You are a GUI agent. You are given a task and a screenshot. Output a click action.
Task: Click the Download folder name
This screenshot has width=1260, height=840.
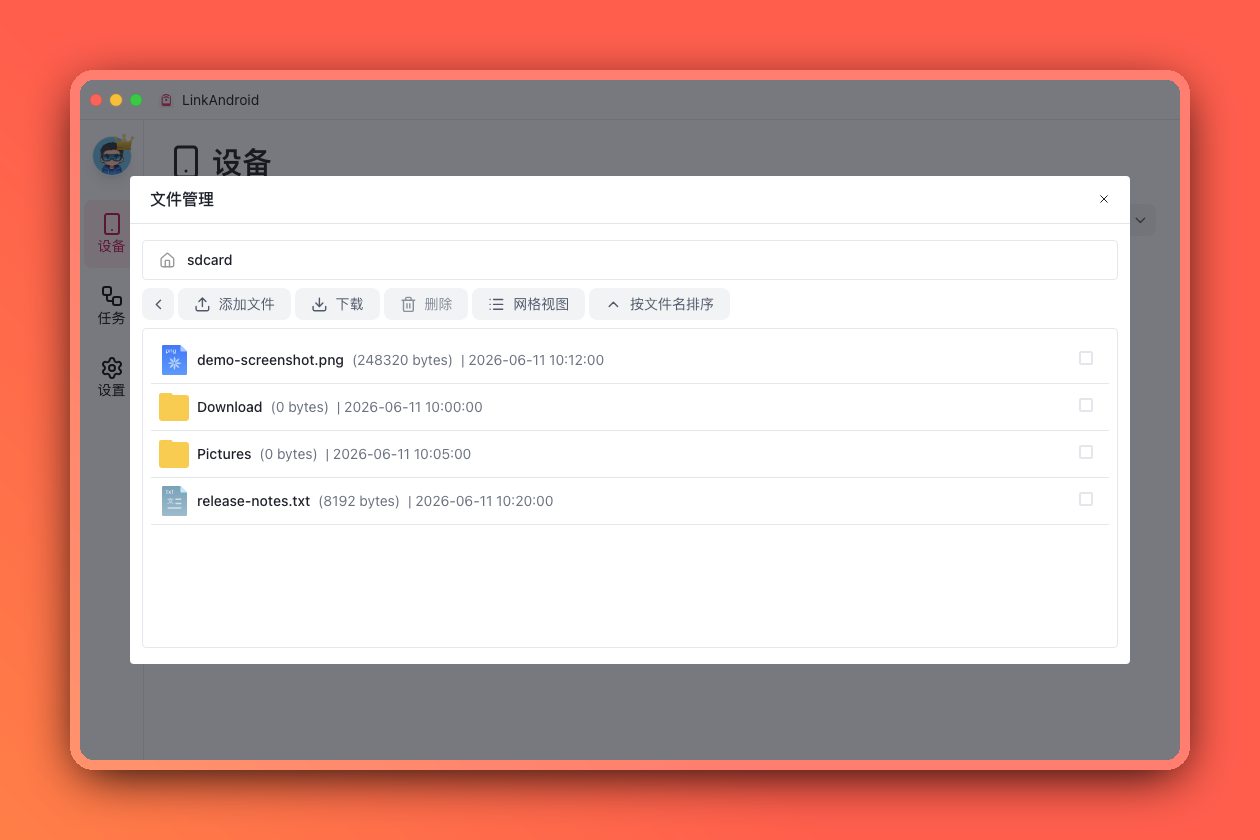(230, 407)
